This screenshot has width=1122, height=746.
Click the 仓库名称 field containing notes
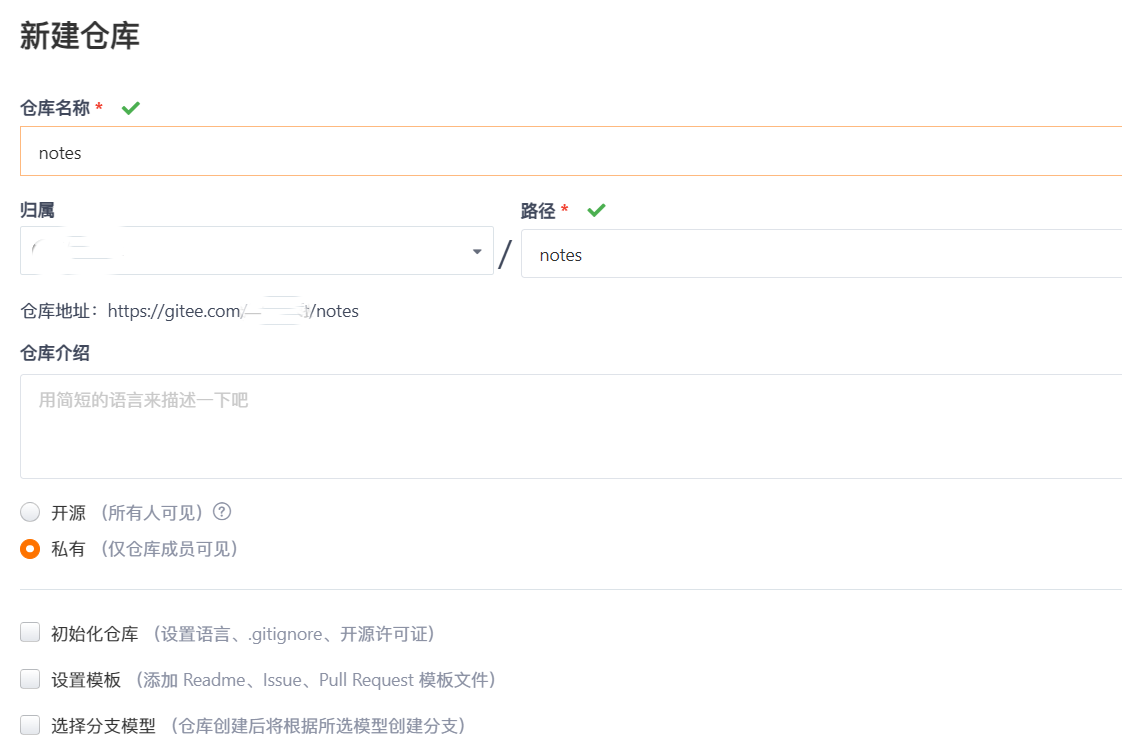[400, 151]
